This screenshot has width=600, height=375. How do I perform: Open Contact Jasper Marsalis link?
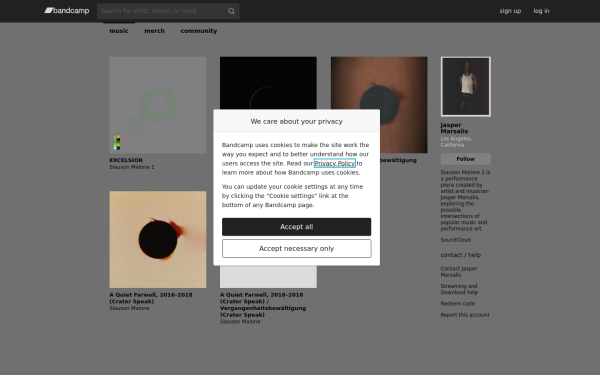458,272
